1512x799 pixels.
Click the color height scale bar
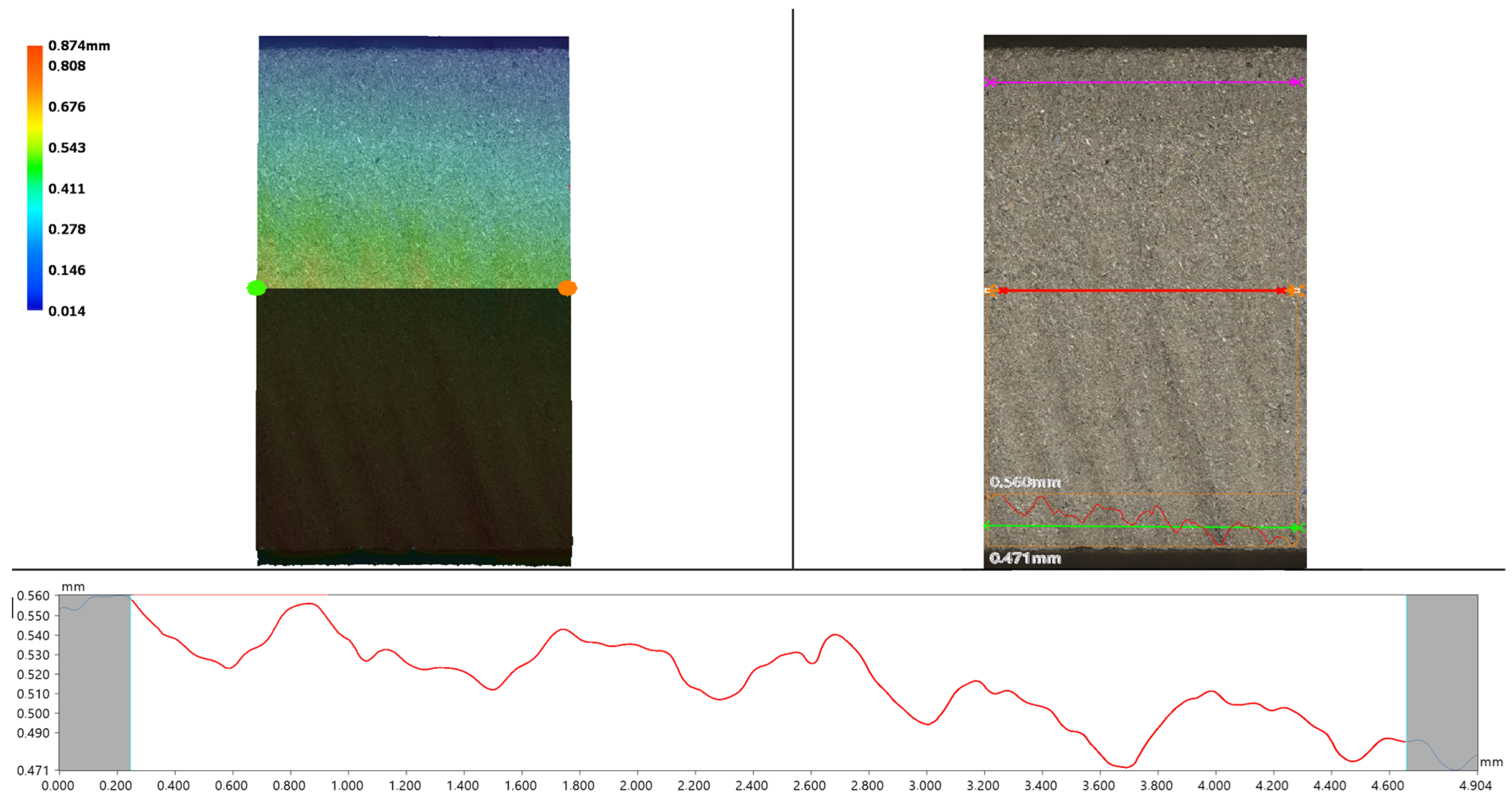35,177
